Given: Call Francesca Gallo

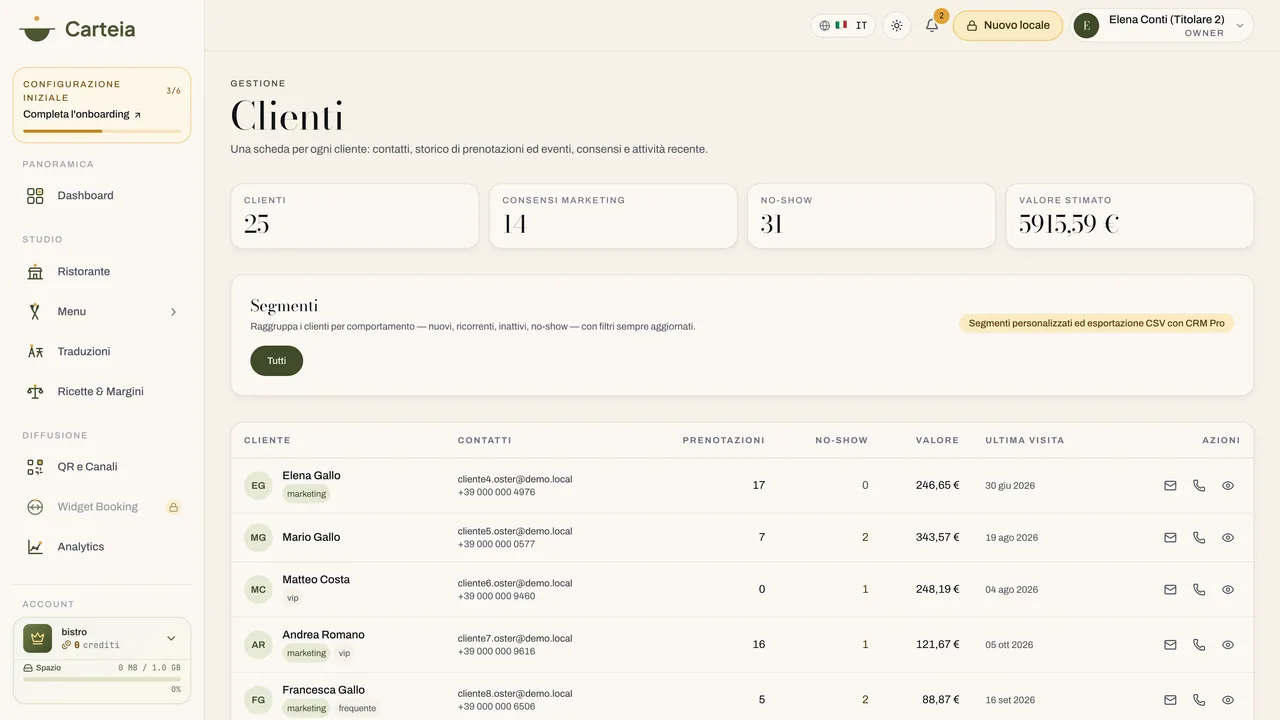Looking at the screenshot, I should (x=1199, y=700).
